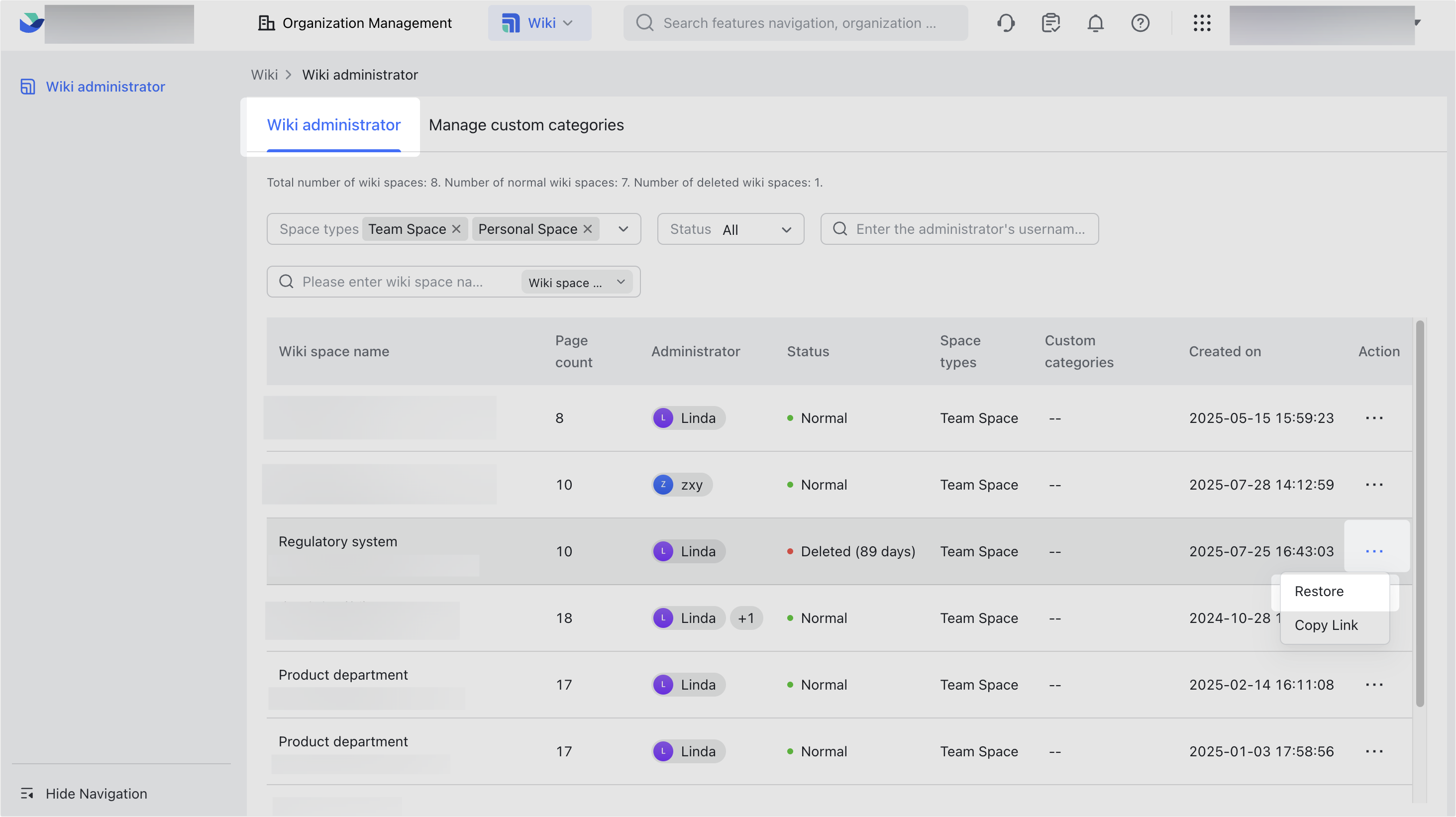Select Wiki administrator in the sidebar
This screenshot has height=817, width=1456.
pos(93,87)
